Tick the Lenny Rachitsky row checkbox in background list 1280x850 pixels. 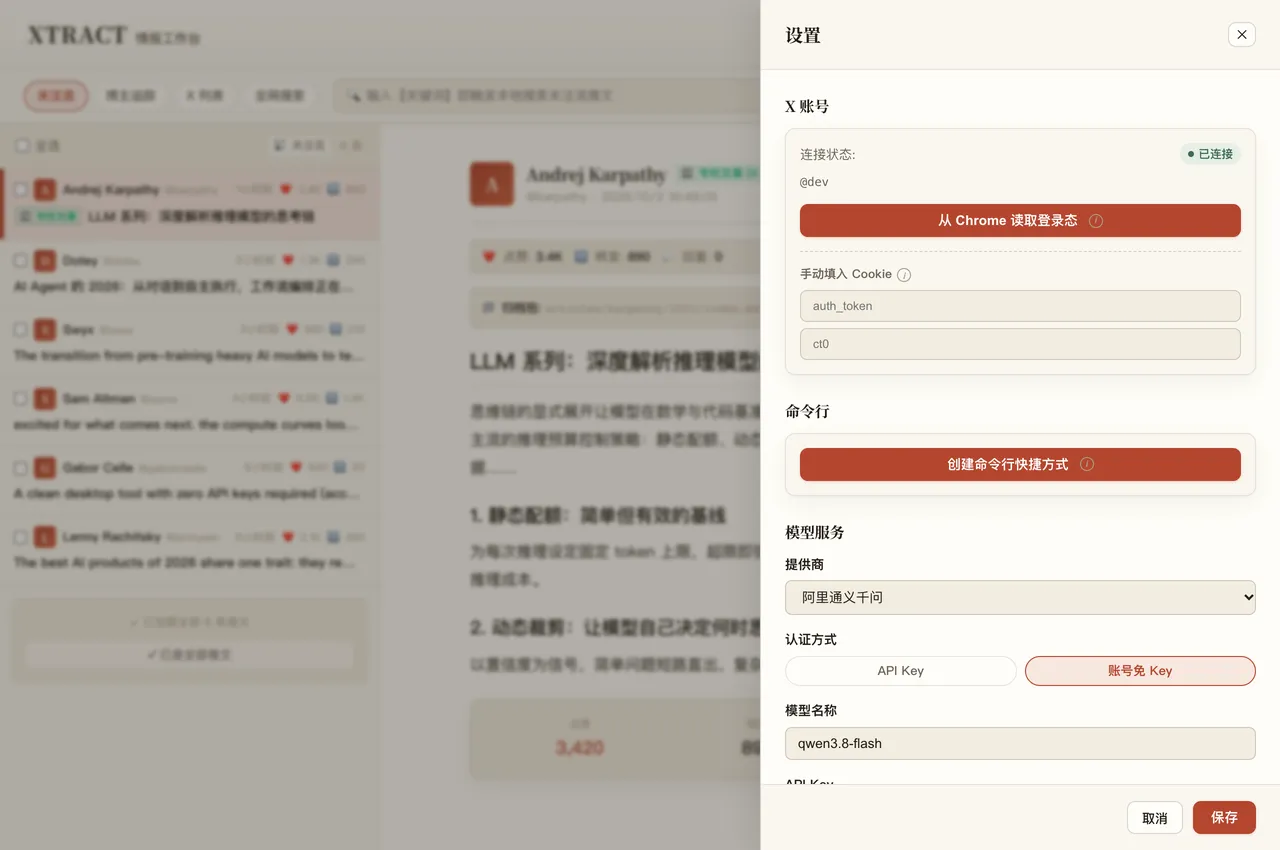[x=21, y=537]
